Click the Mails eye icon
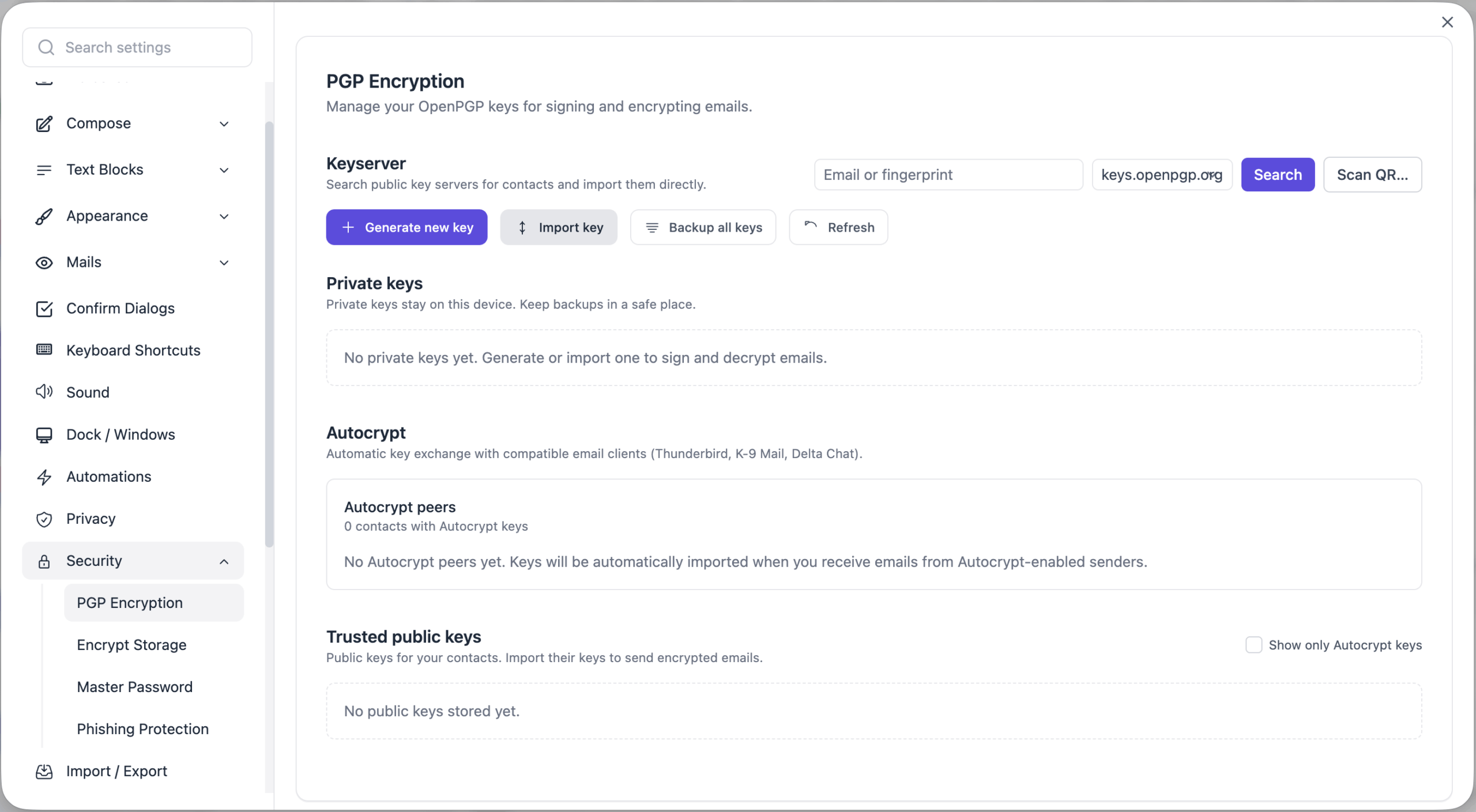The height and width of the screenshot is (812, 1476). pos(44,263)
